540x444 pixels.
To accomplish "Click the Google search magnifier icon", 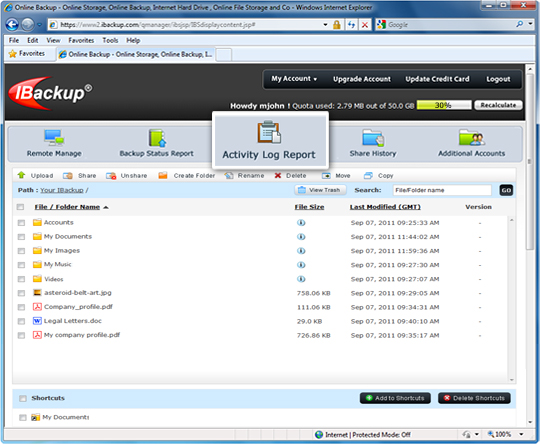I will [520, 24].
